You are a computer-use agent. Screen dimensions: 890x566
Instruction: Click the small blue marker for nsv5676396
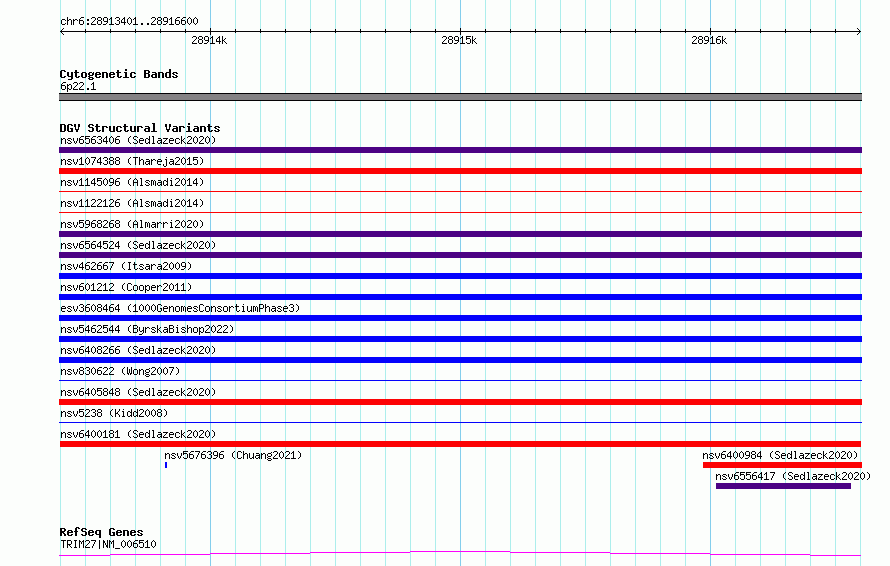coord(166,465)
